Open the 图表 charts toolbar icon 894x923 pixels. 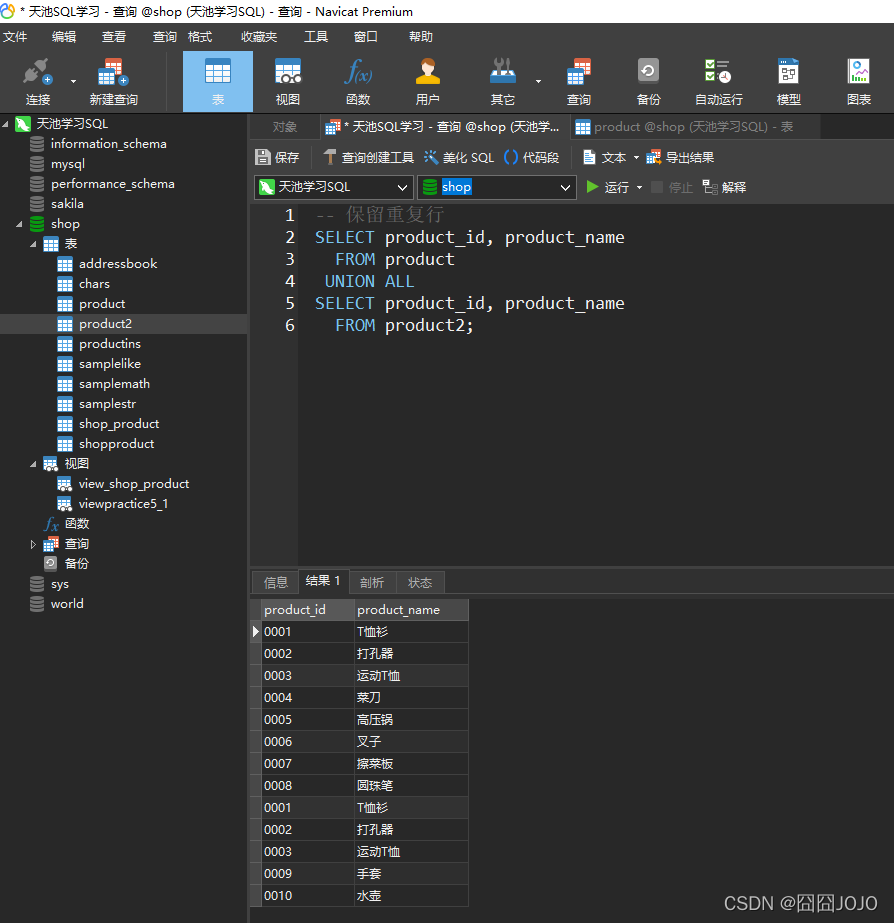[859, 81]
